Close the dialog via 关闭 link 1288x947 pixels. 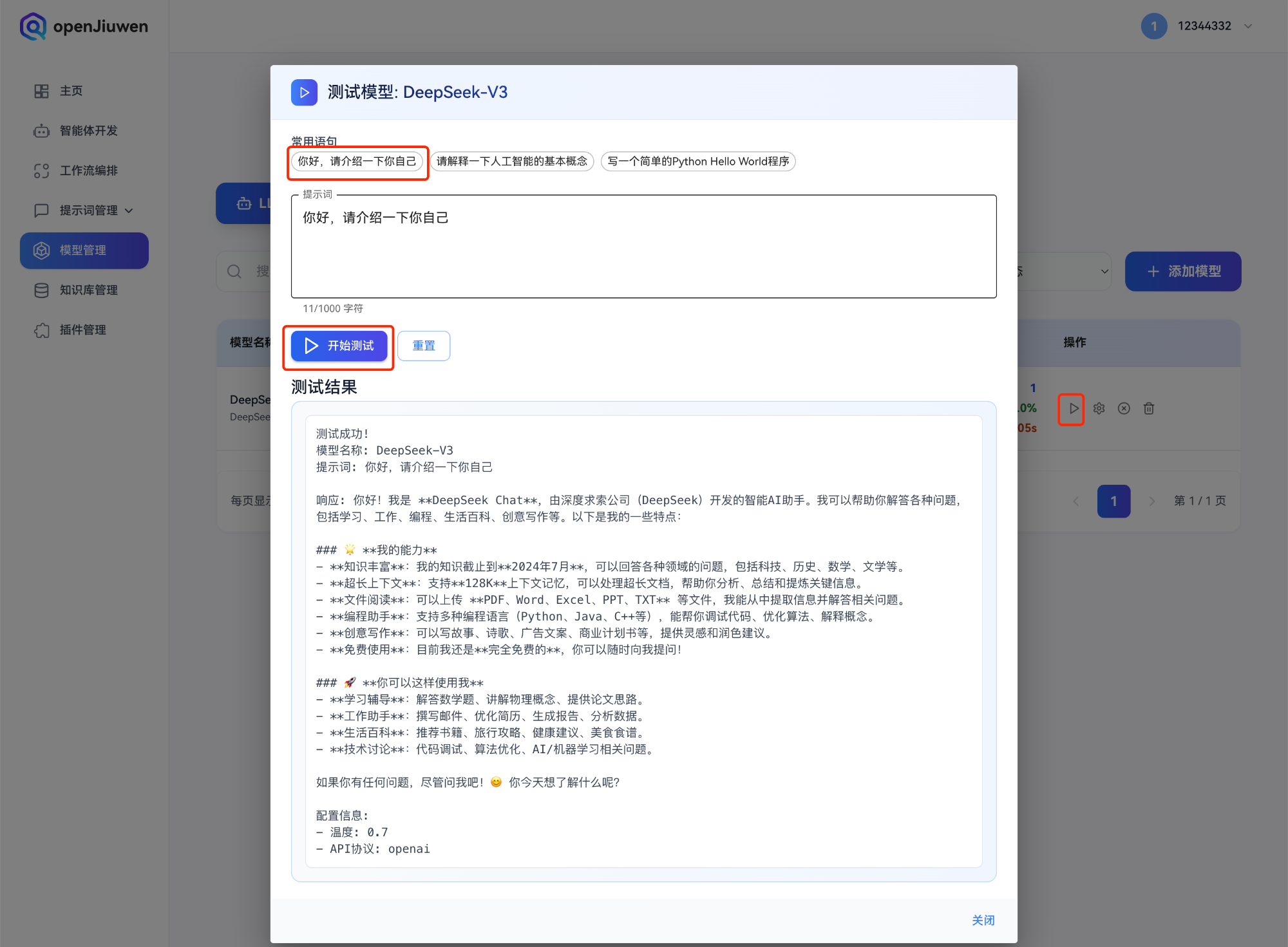tap(983, 920)
